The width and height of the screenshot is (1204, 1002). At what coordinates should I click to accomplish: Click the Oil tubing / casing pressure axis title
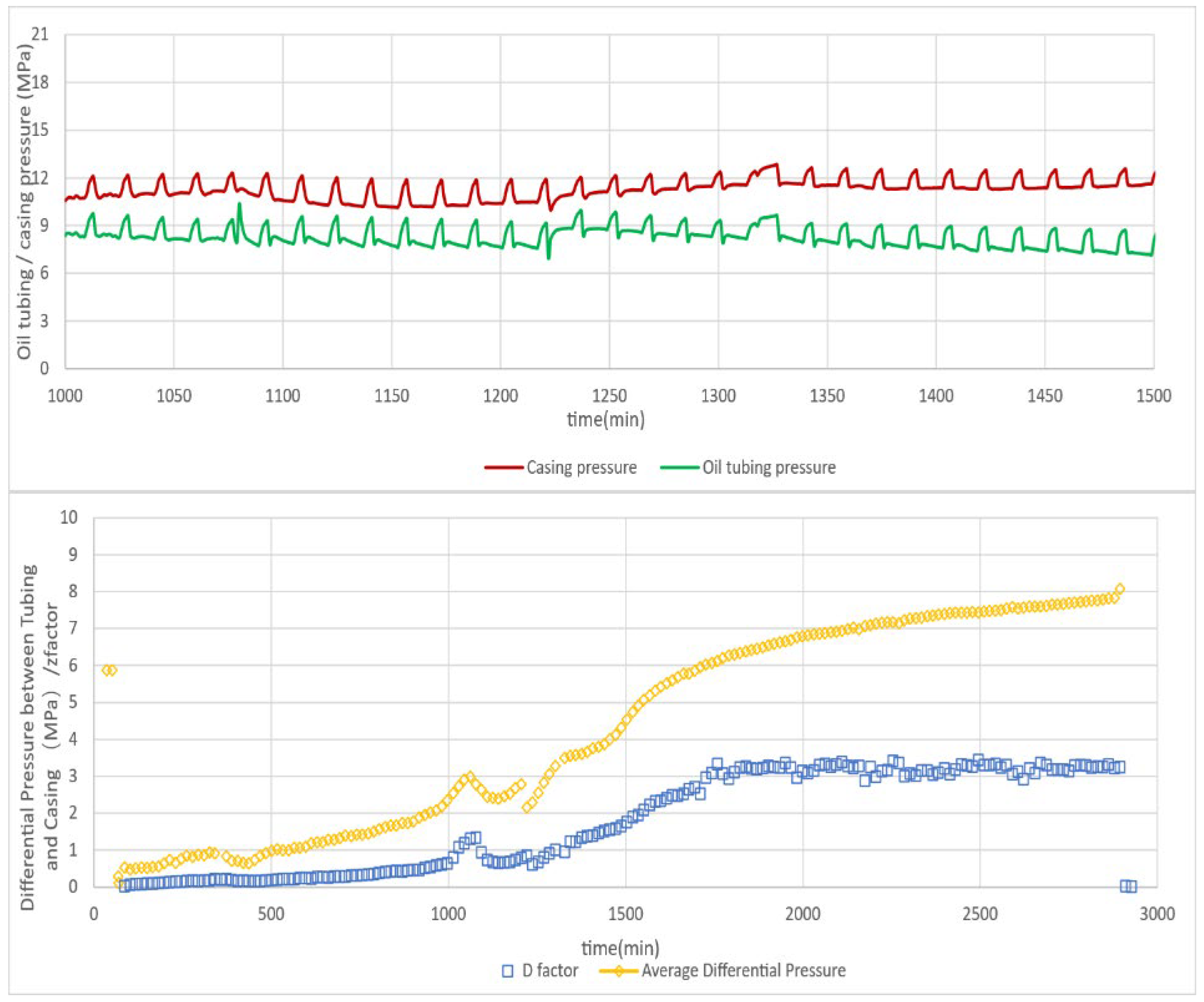click(x=24, y=201)
